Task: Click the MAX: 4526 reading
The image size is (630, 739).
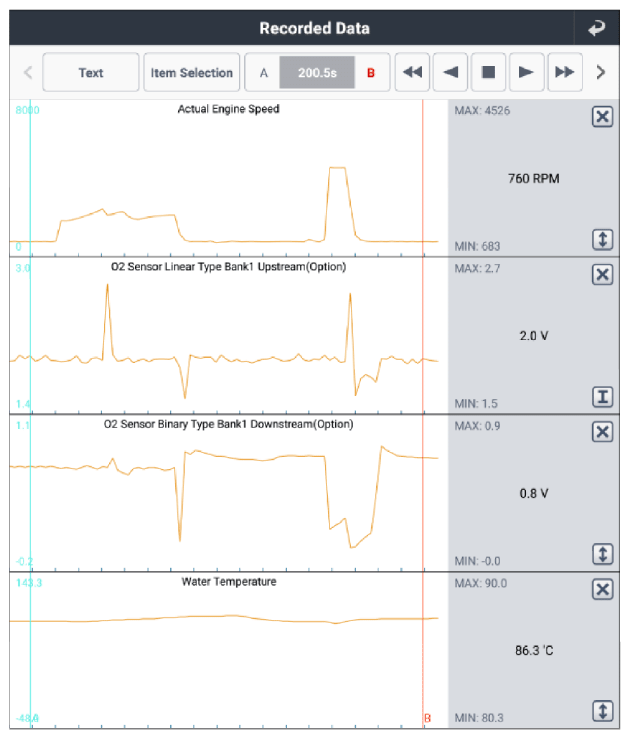Action: [482, 111]
